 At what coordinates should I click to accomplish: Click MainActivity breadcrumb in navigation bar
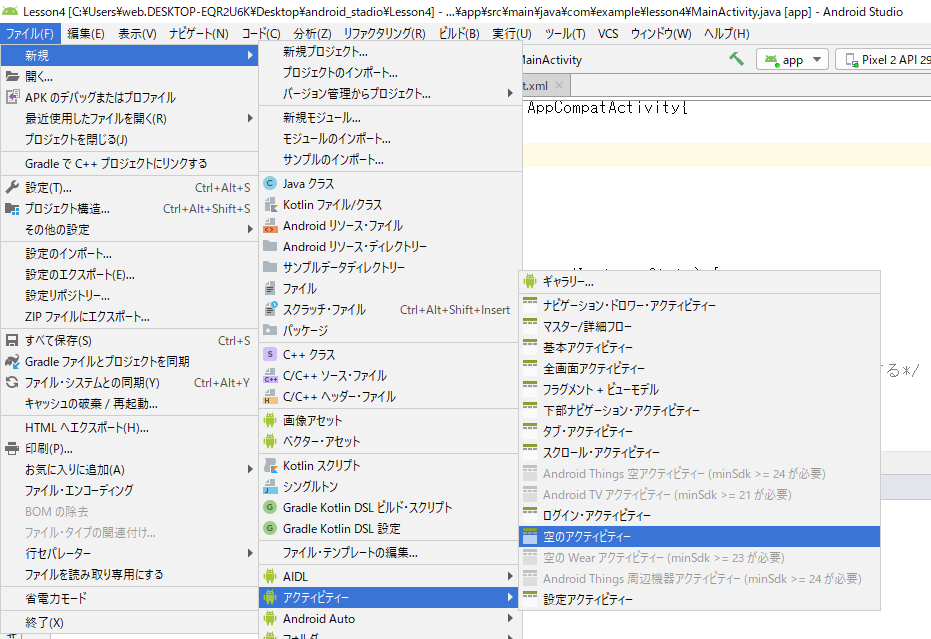click(x=552, y=60)
